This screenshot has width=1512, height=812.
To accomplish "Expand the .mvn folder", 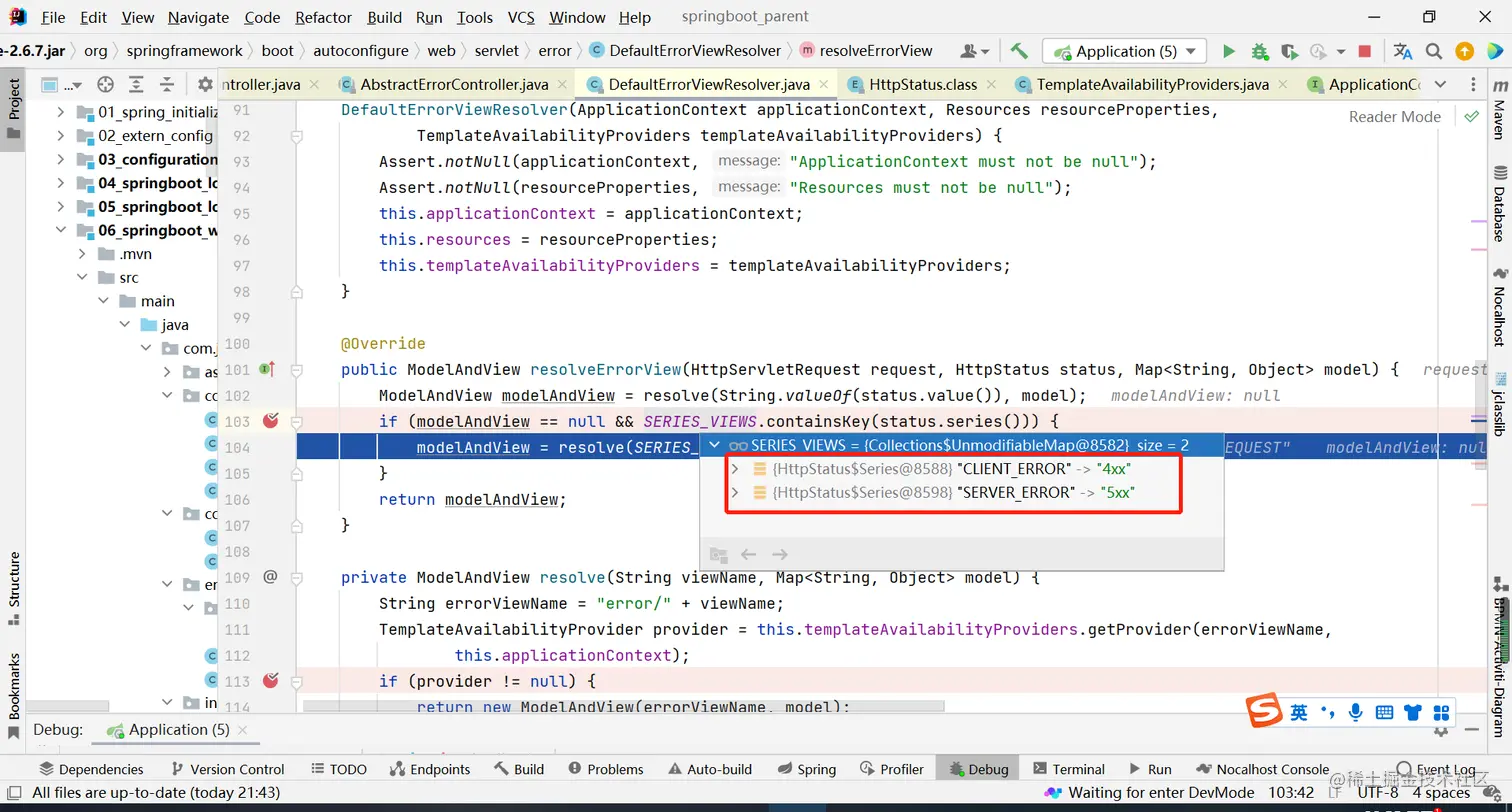I will (82, 254).
